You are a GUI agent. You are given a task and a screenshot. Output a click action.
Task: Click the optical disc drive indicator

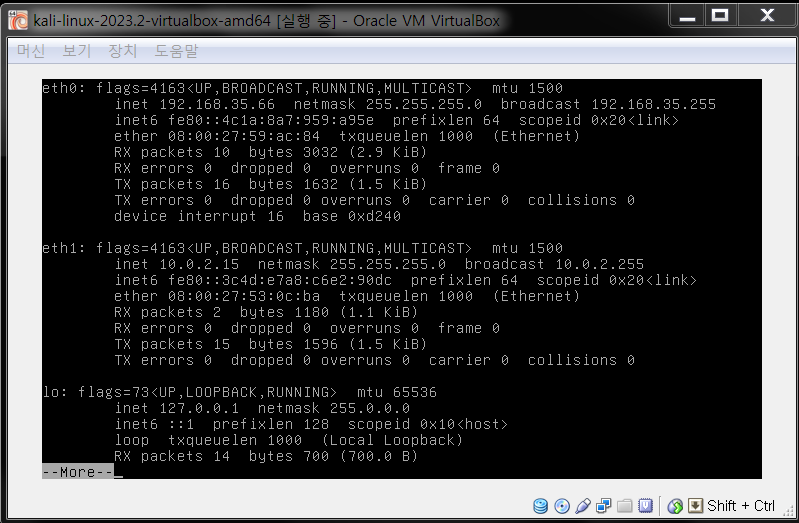tap(562, 506)
